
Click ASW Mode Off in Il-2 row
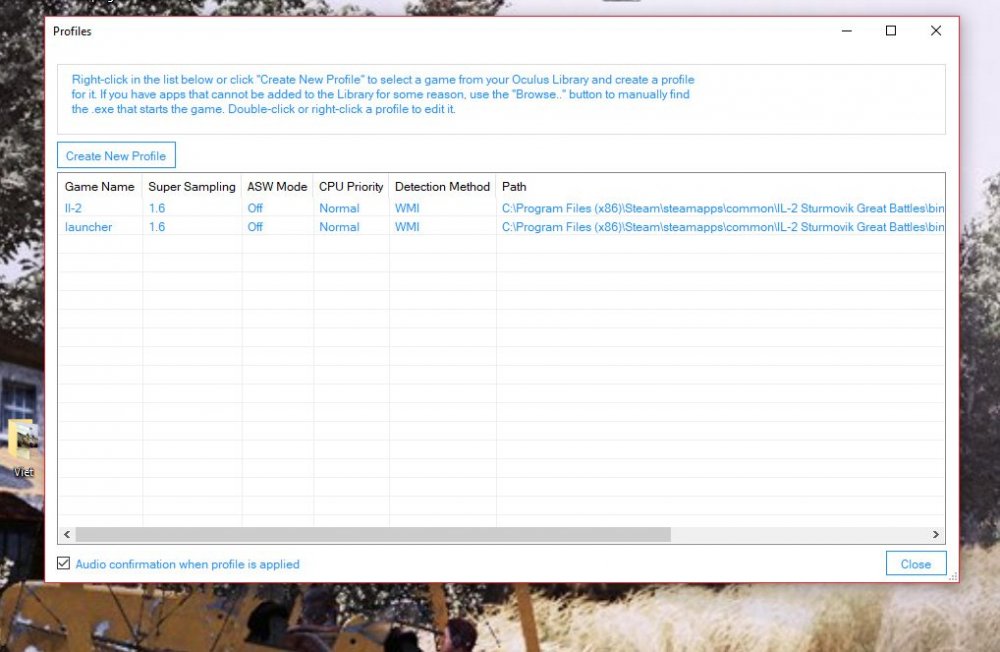255,208
